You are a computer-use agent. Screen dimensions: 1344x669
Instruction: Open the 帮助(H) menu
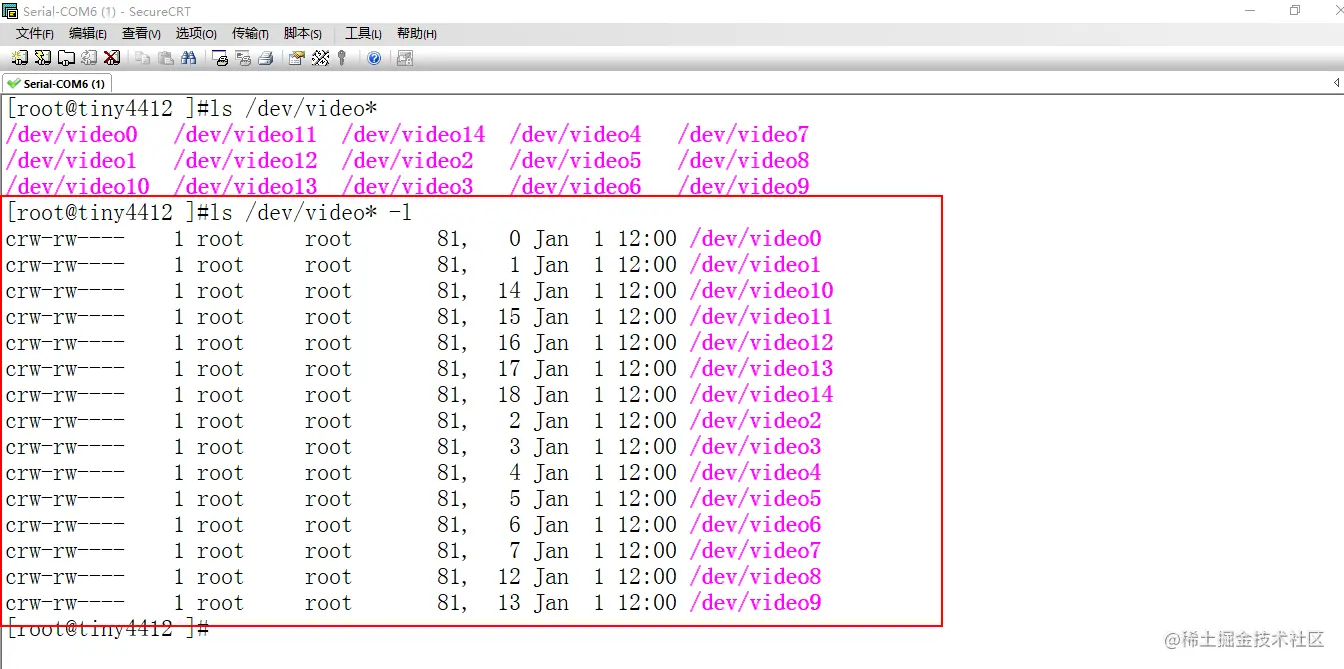point(417,34)
